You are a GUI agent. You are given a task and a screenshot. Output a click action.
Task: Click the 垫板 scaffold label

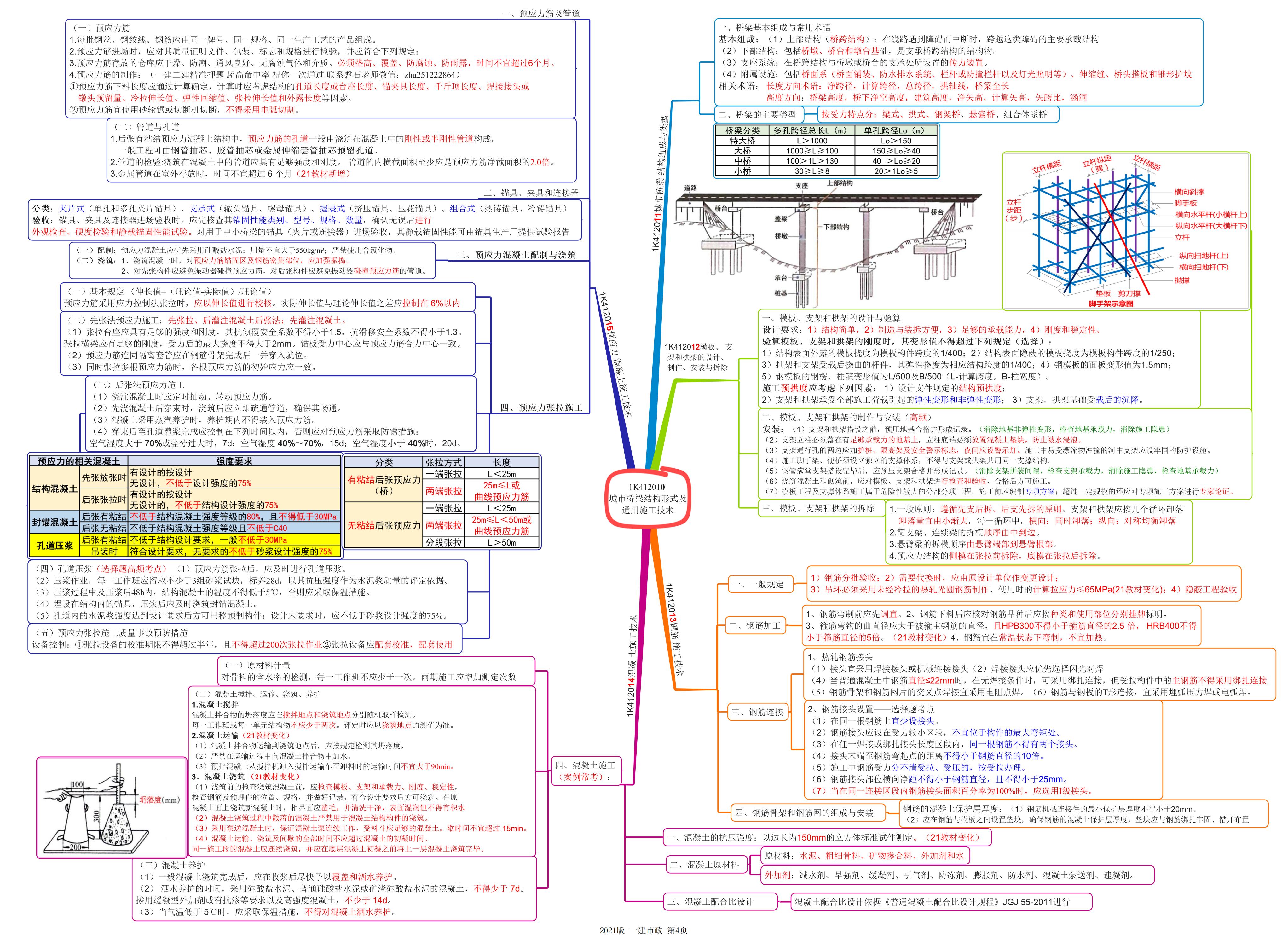1103,294
